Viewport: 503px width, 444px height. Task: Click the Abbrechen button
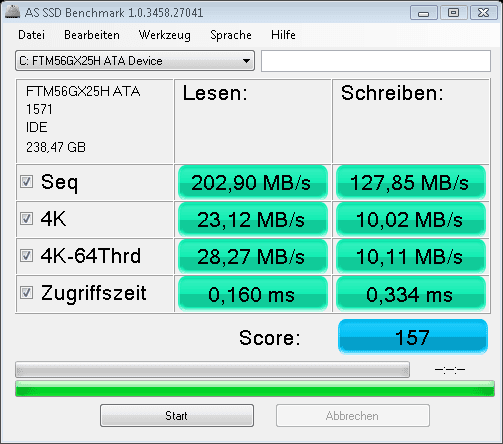pyautogui.click(x=353, y=416)
